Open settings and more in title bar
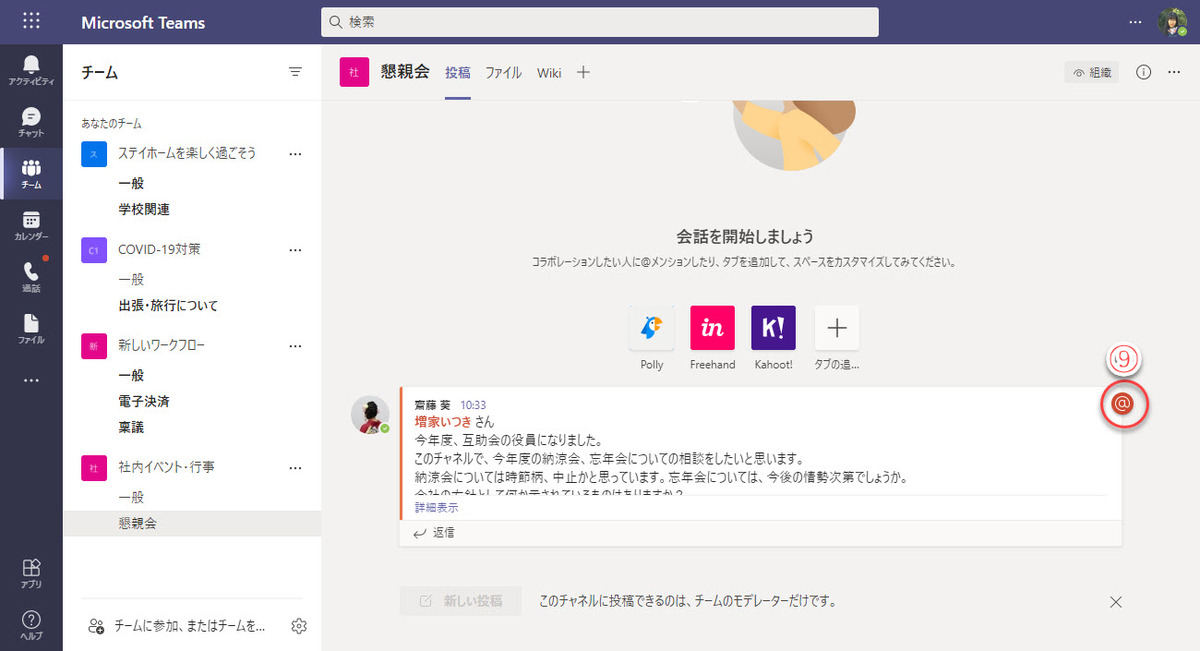 point(1135,21)
